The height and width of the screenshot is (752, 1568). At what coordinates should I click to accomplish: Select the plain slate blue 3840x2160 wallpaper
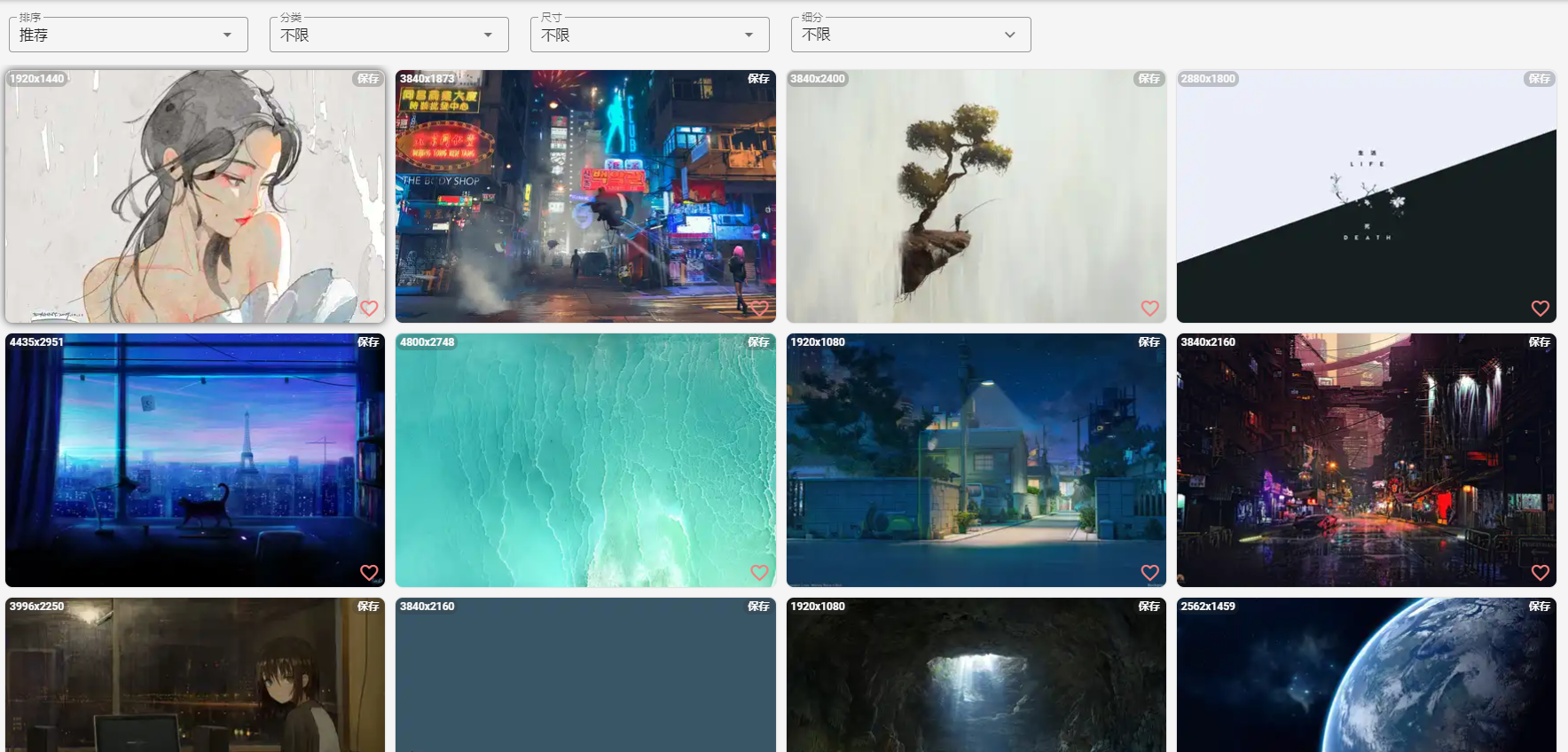585,683
